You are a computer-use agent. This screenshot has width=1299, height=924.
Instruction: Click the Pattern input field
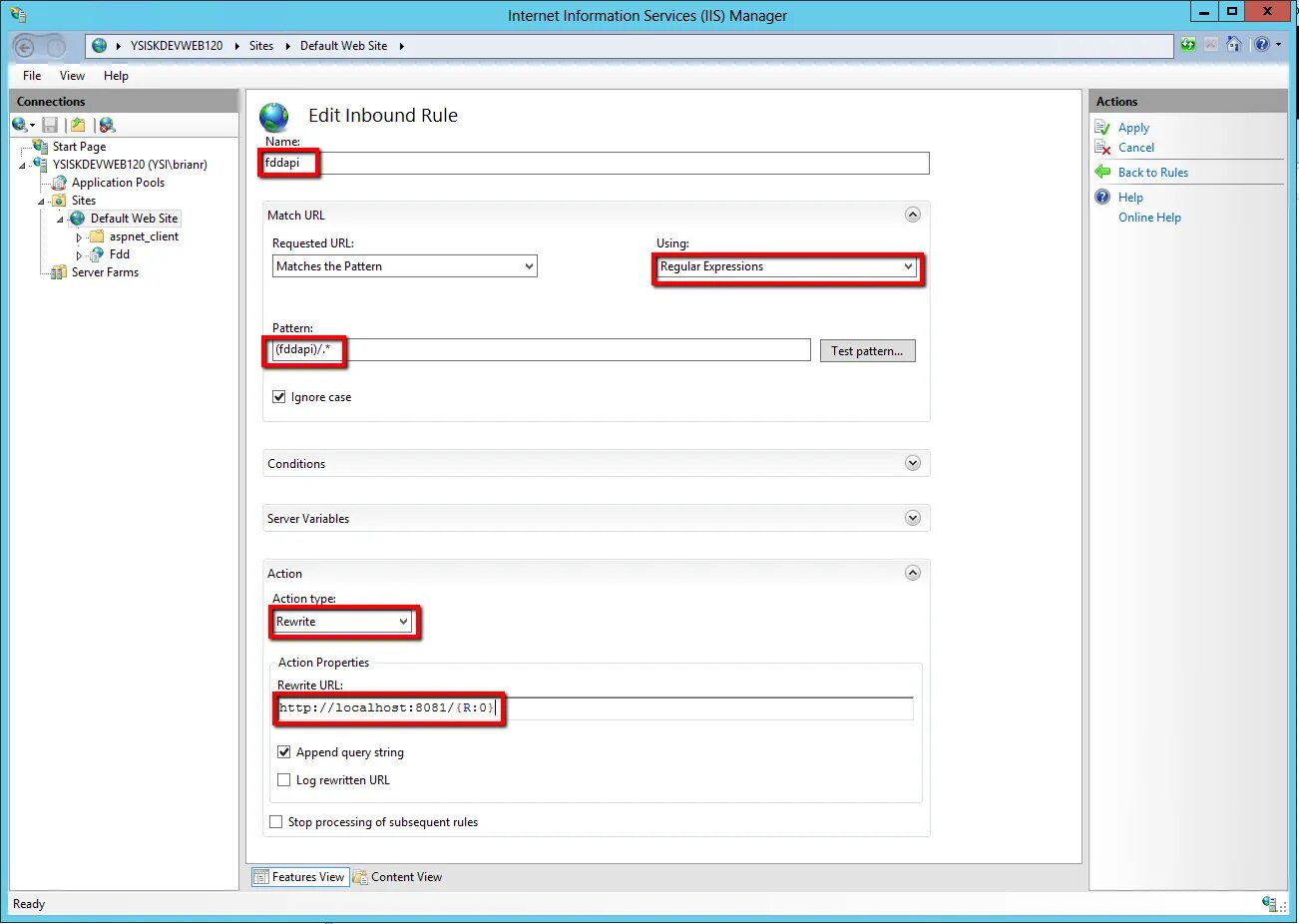click(x=542, y=350)
